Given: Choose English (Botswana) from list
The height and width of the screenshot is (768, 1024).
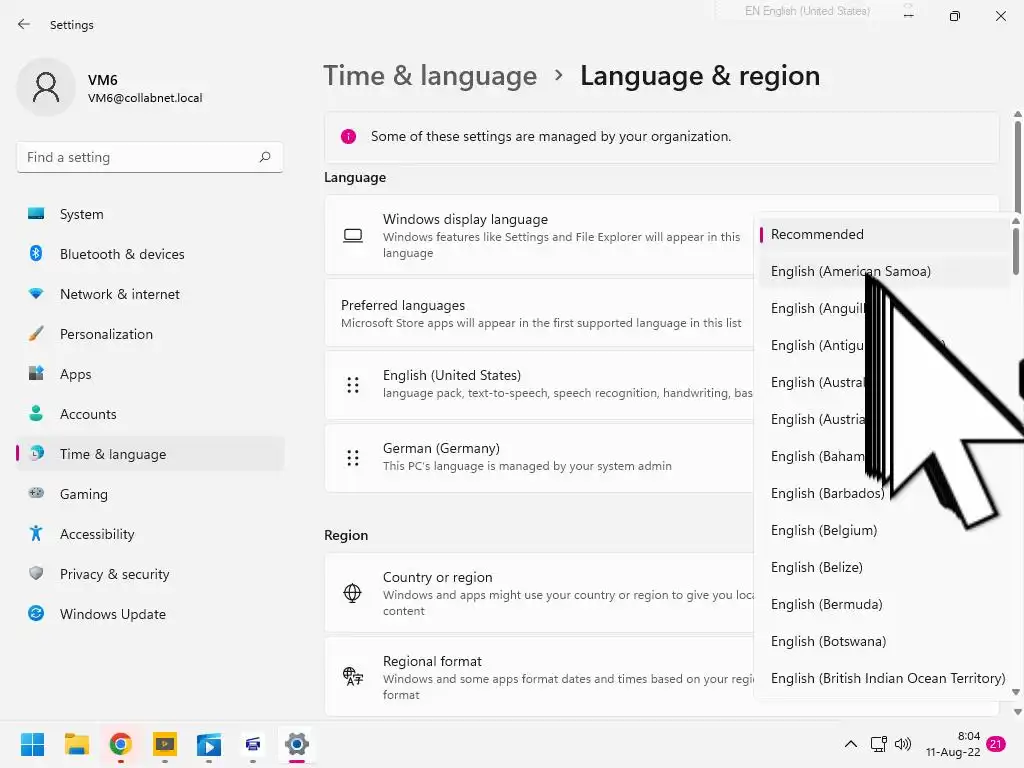Looking at the screenshot, I should tap(884, 641).
